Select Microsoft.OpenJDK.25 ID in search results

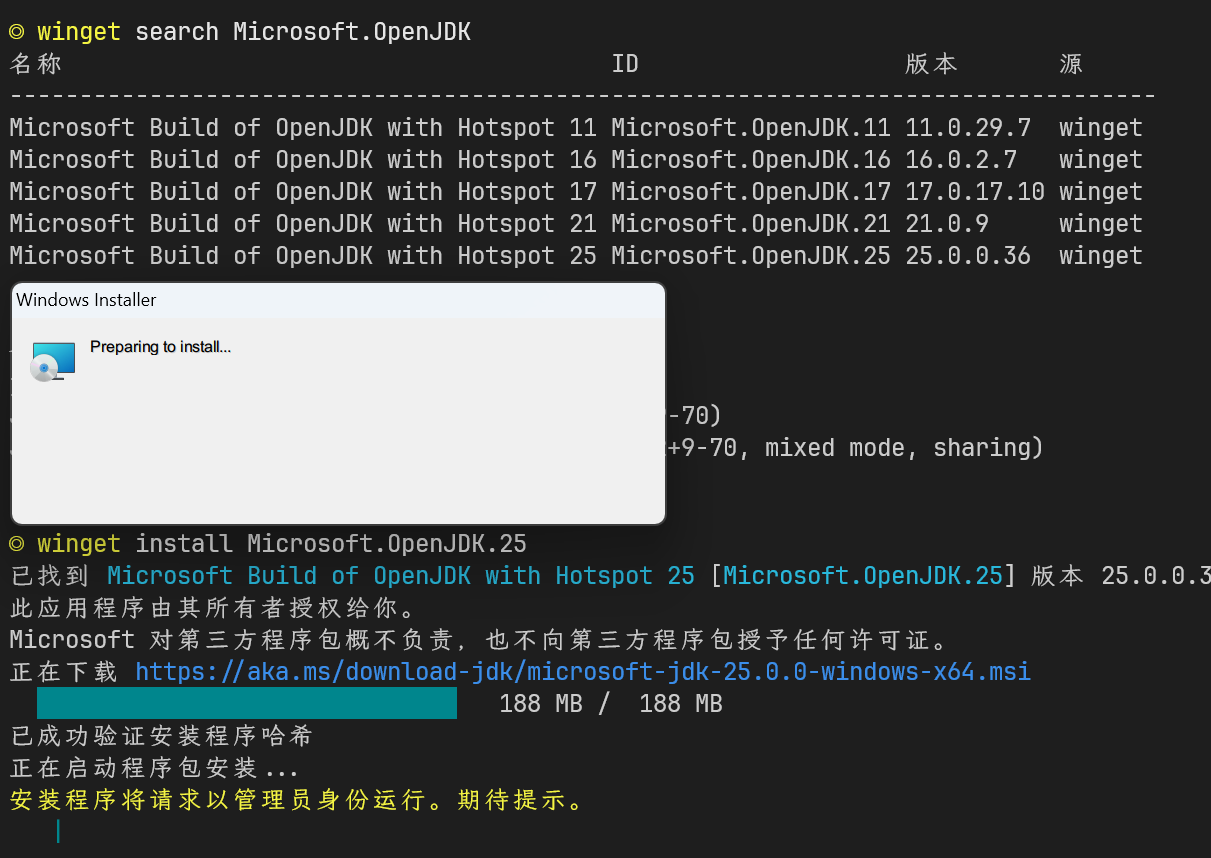click(x=750, y=256)
